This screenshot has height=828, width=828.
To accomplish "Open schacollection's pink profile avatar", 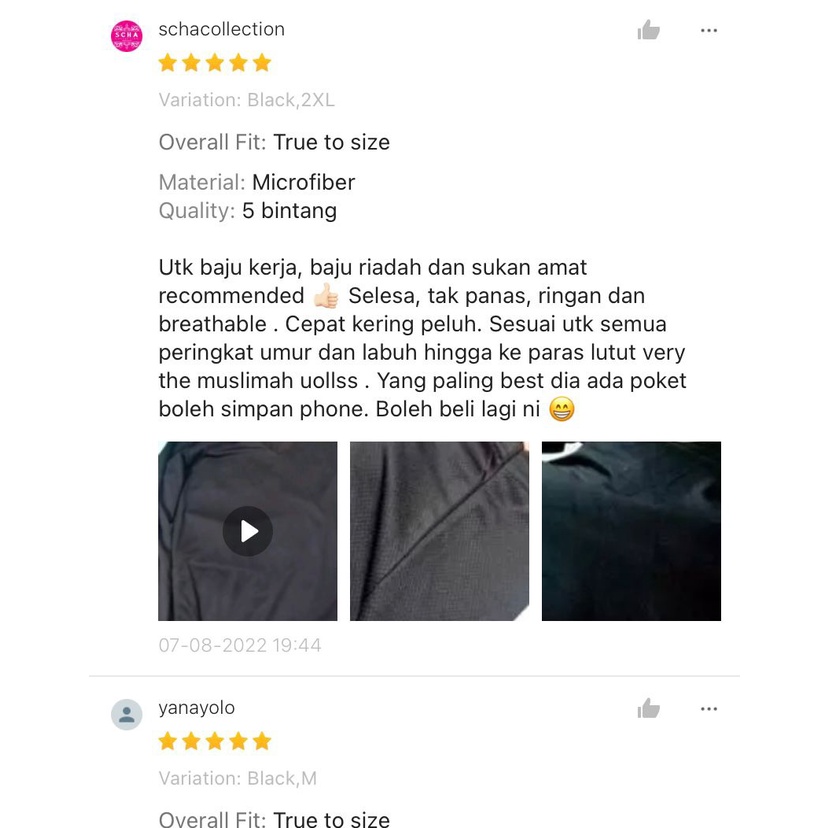I will 127,36.
